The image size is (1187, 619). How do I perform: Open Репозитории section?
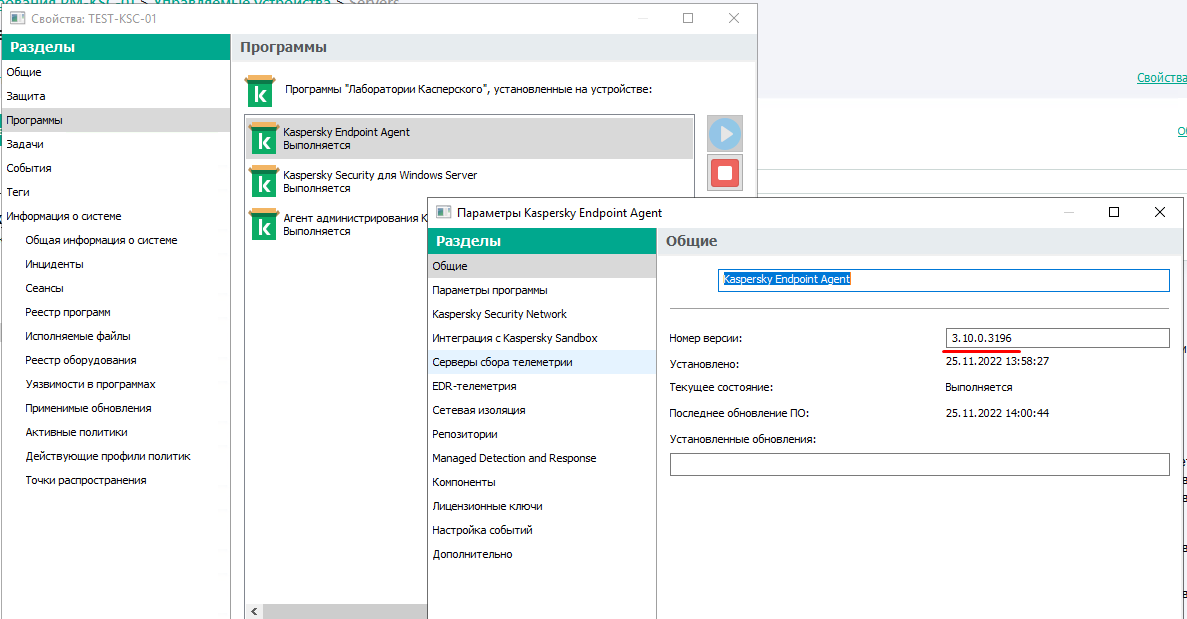point(542,434)
